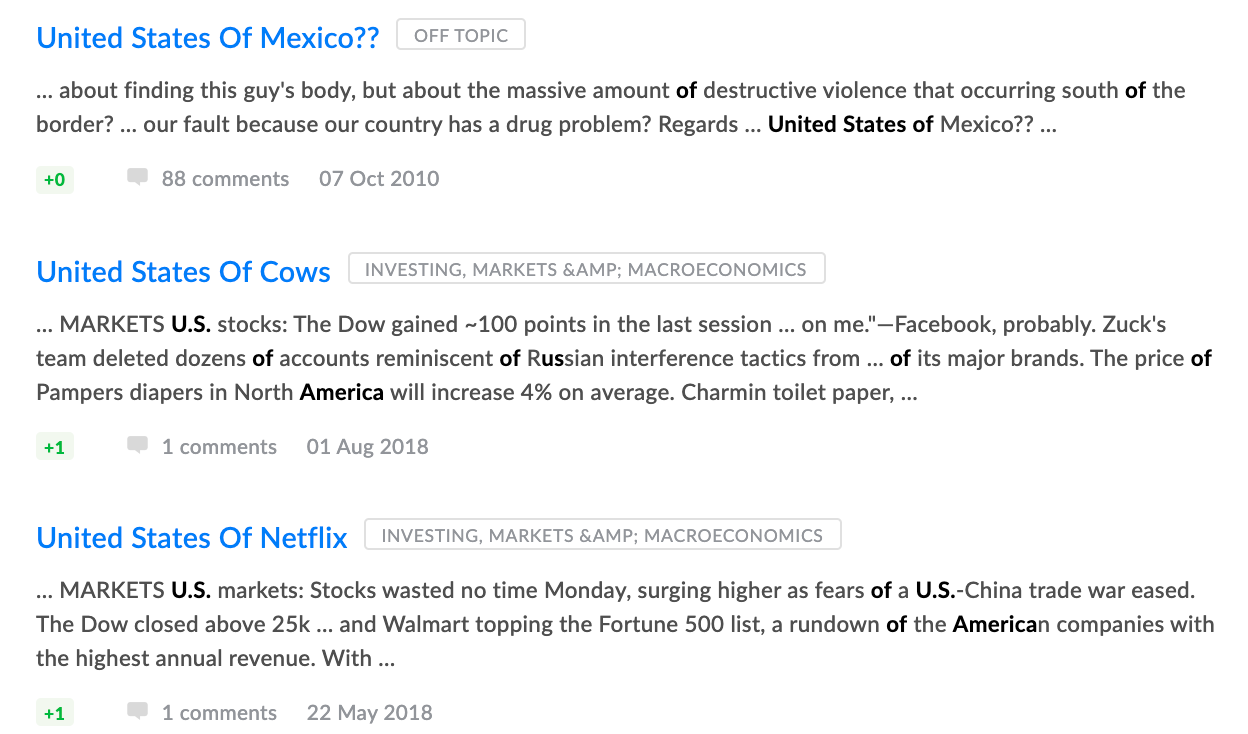Click the +0 vote badge
1248x734 pixels.
[x=54, y=180]
